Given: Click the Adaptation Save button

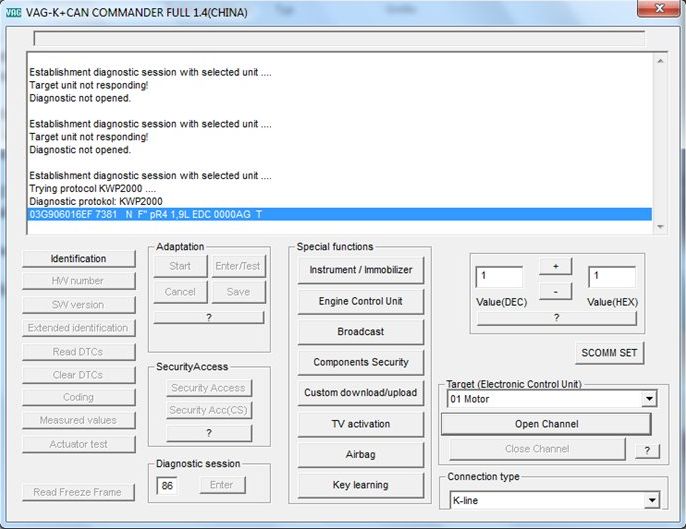Looking at the screenshot, I should 238,292.
